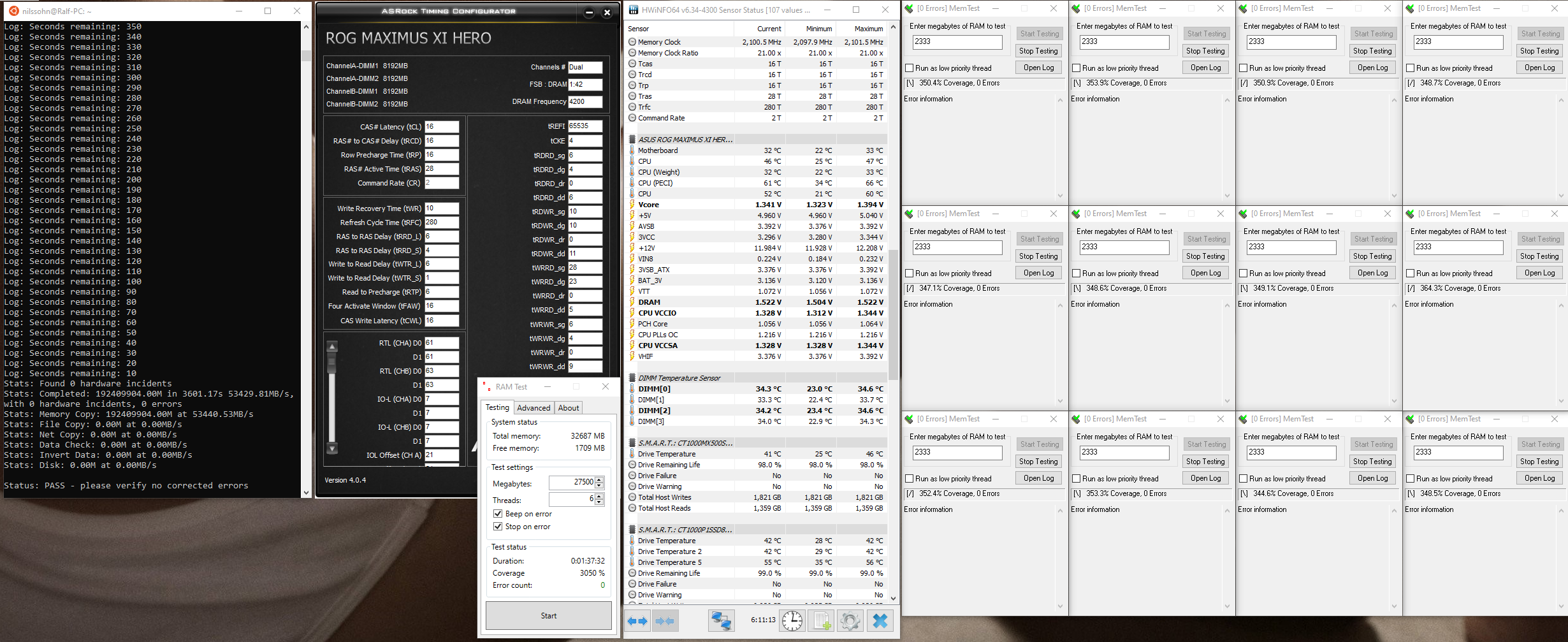Increase Threads with the up stepper arrow
The image size is (1568, 642).
[x=599, y=497]
